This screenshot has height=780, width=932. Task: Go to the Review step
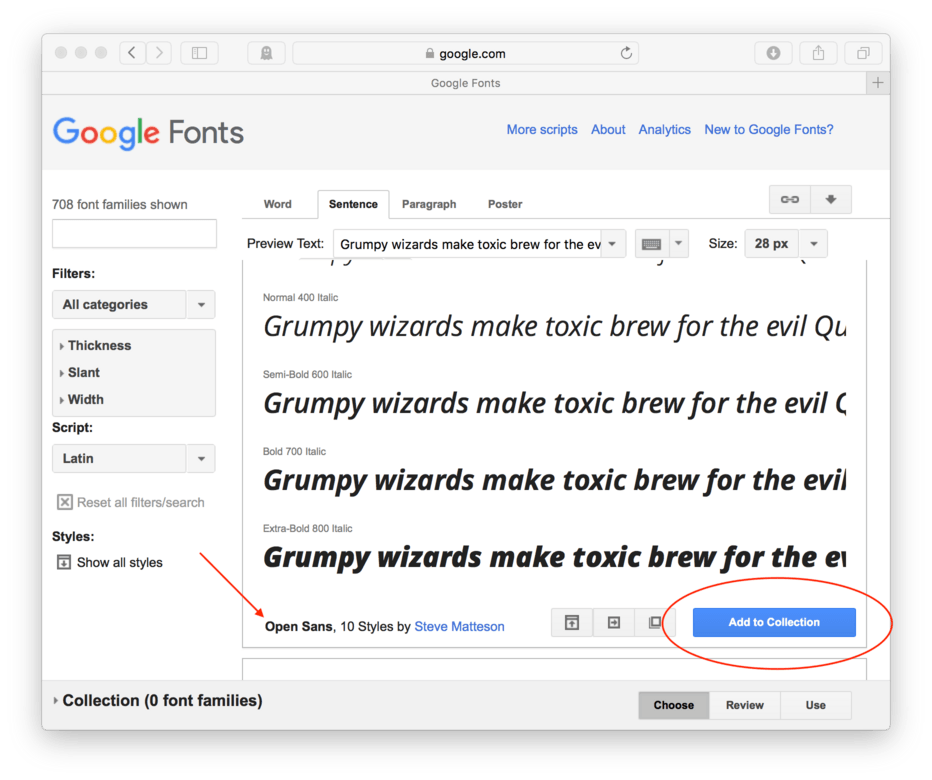click(745, 705)
